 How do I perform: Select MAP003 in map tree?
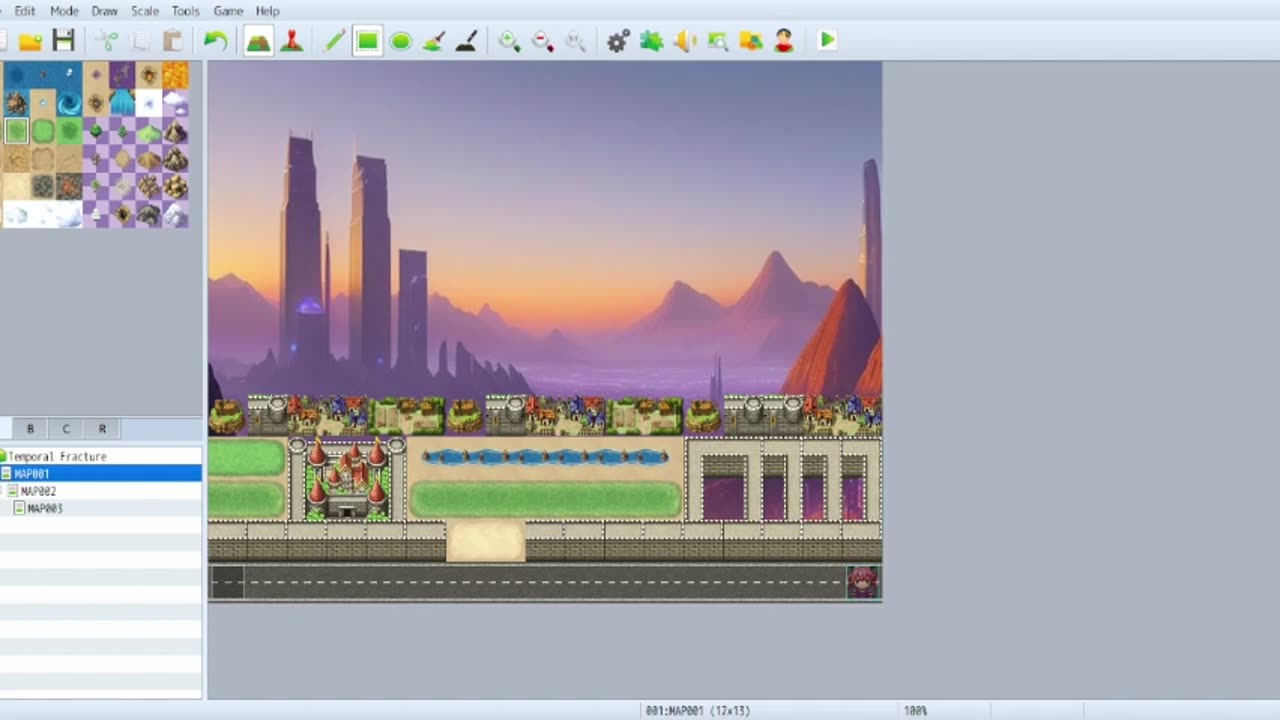44,509
